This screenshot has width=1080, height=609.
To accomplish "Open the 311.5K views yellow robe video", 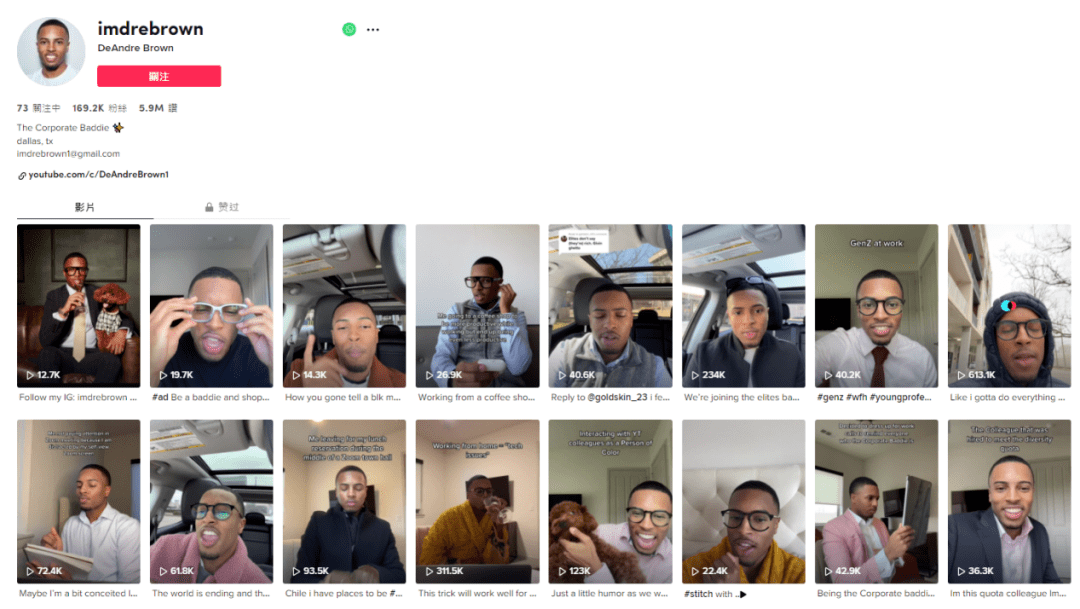I will [477, 502].
